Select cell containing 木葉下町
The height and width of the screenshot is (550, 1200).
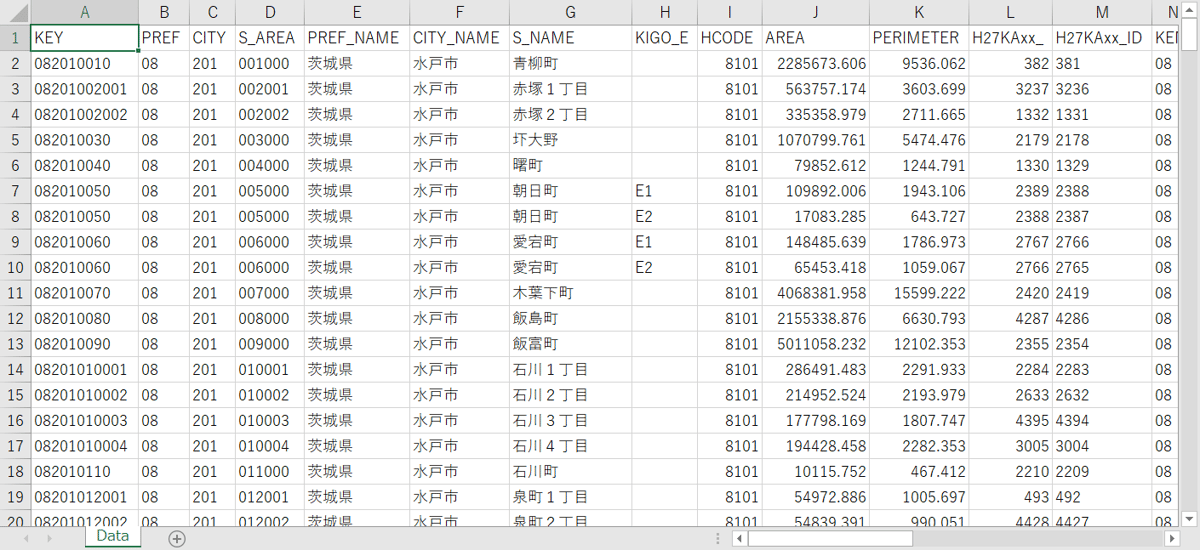[570, 293]
